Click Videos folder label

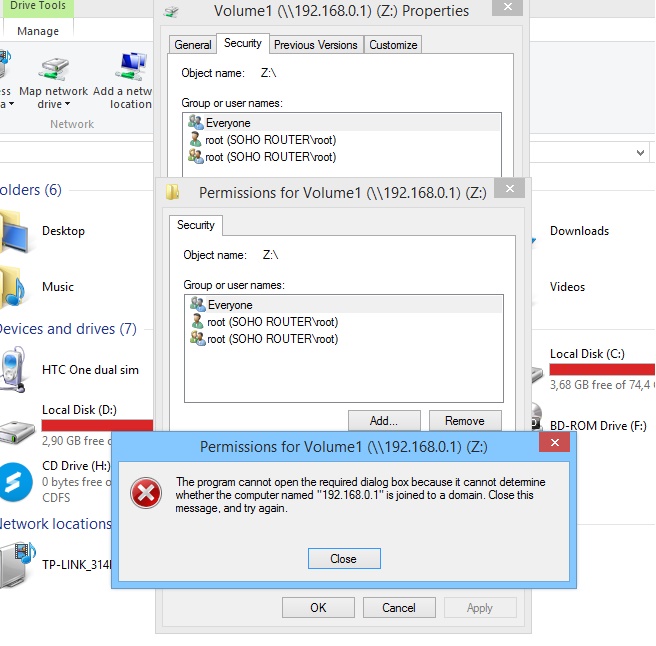pyautogui.click(x=567, y=287)
